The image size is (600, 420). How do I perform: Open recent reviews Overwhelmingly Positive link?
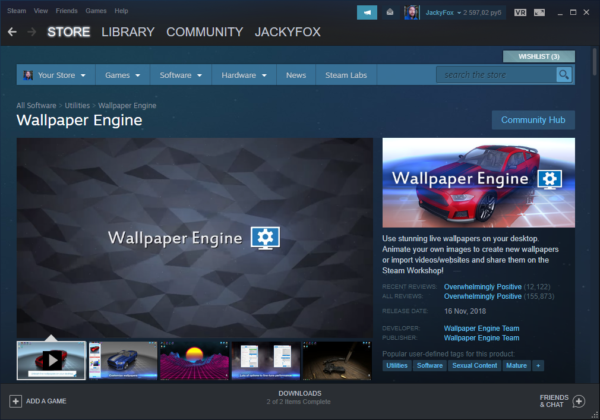(483, 287)
